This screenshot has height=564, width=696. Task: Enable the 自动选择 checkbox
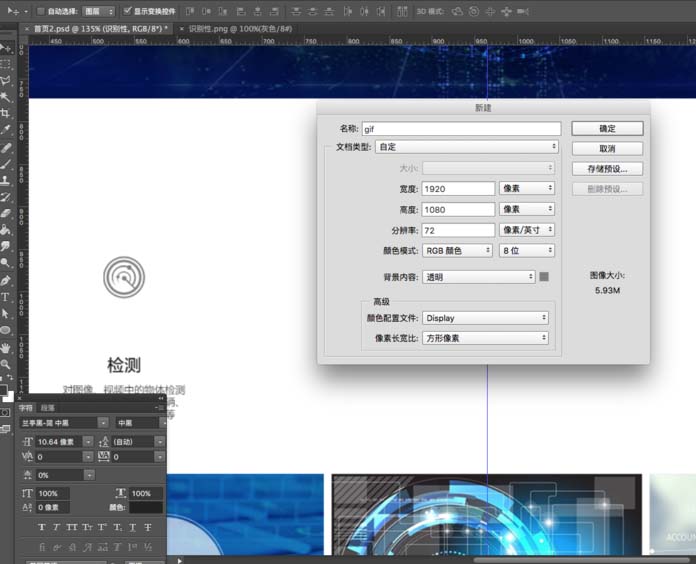[40, 11]
